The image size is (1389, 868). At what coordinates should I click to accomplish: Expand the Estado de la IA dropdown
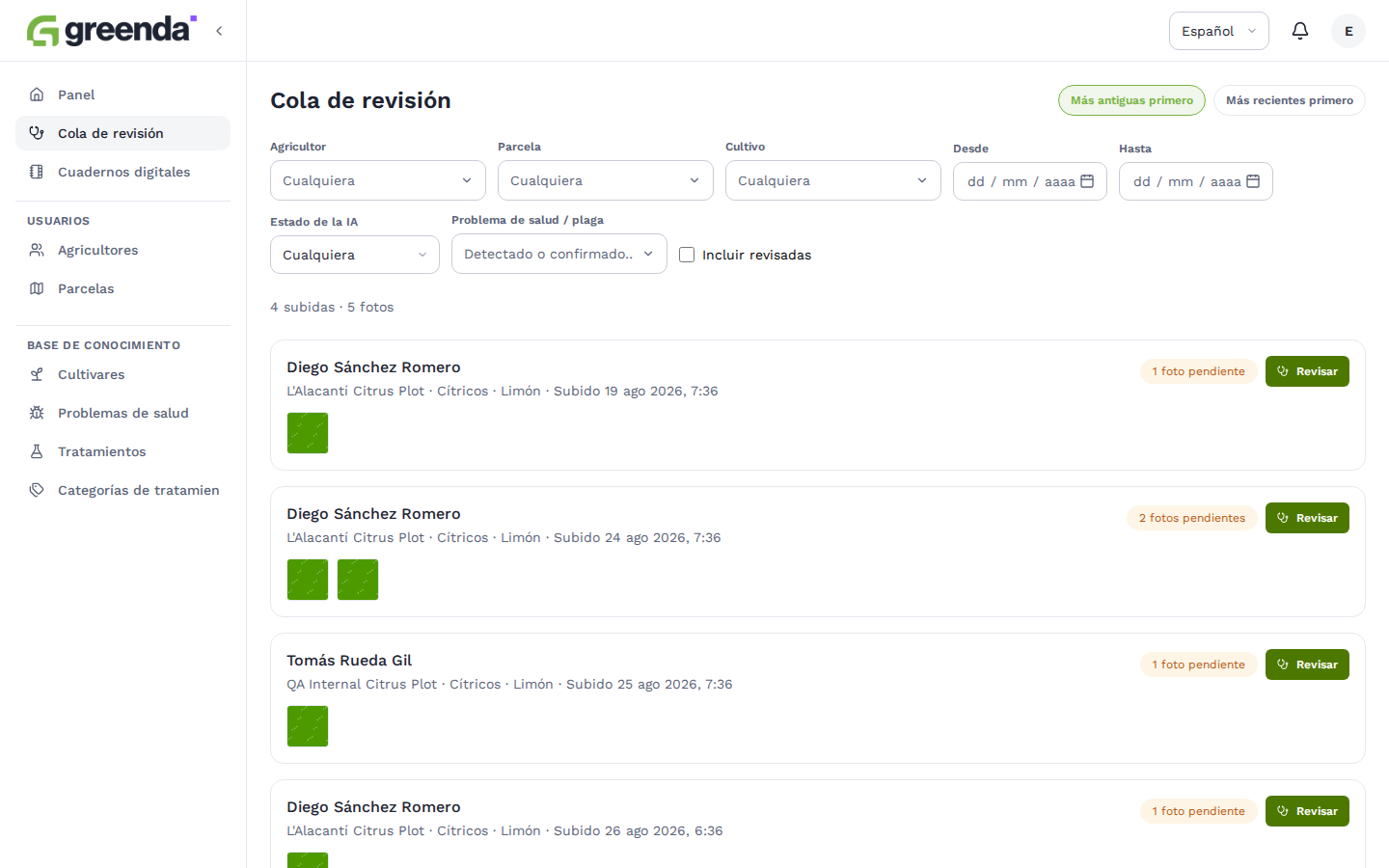coord(355,255)
